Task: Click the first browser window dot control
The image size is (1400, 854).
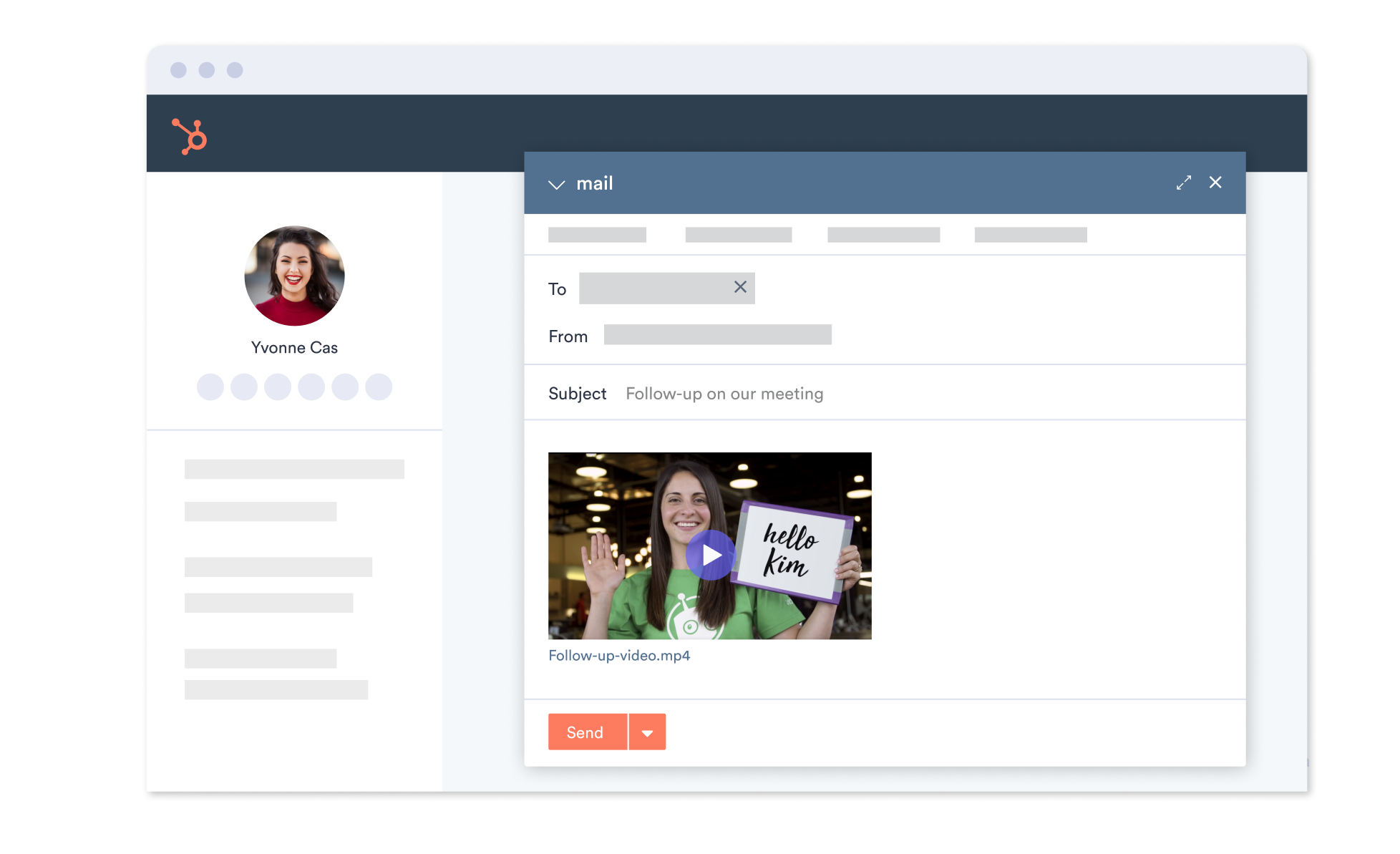Action: (x=178, y=70)
